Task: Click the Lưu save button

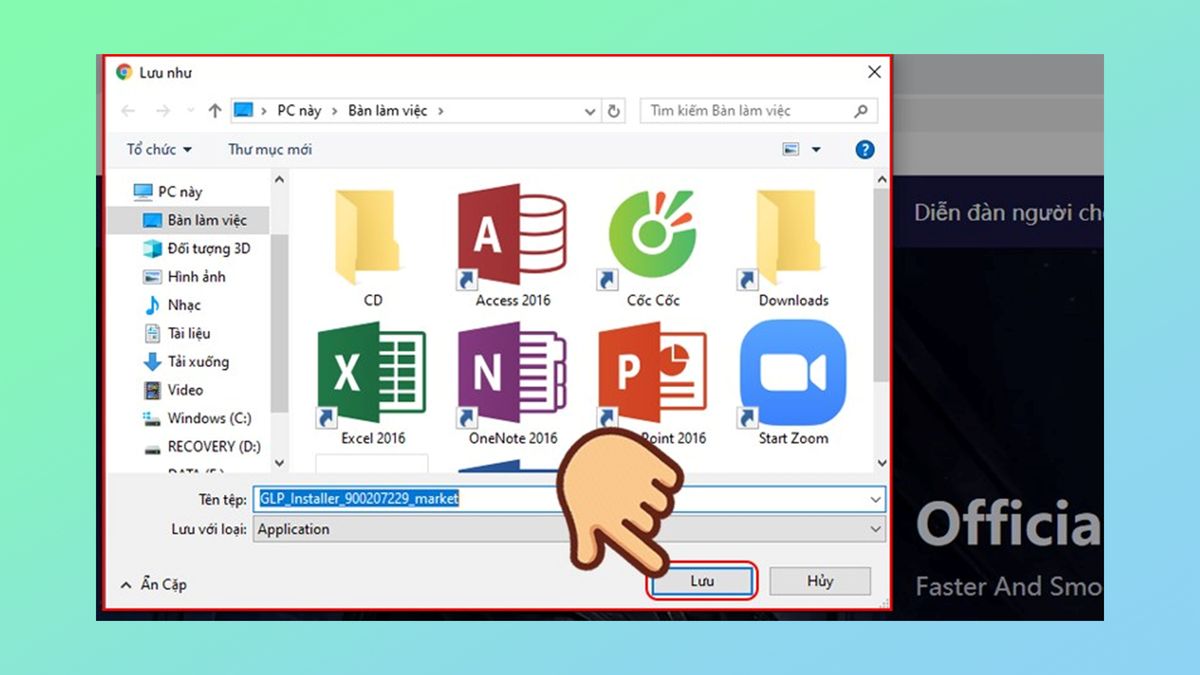Action: point(701,581)
